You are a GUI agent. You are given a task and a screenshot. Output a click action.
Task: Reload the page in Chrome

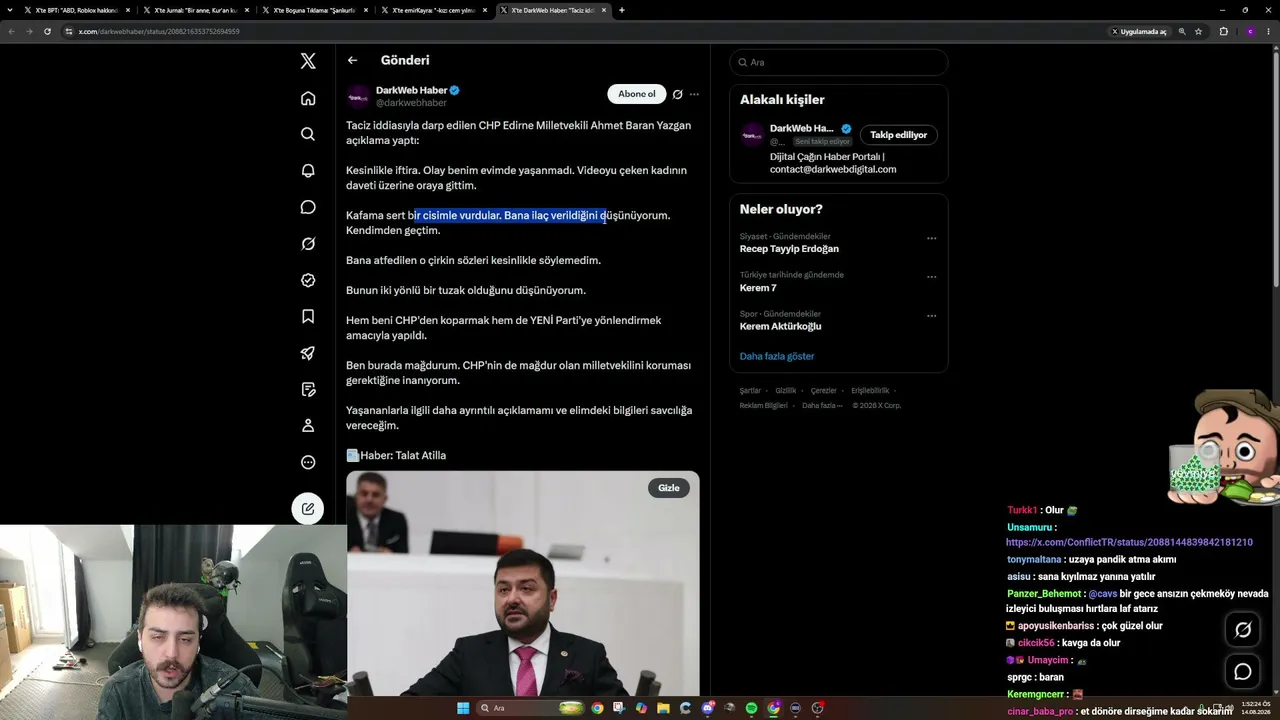(x=47, y=31)
